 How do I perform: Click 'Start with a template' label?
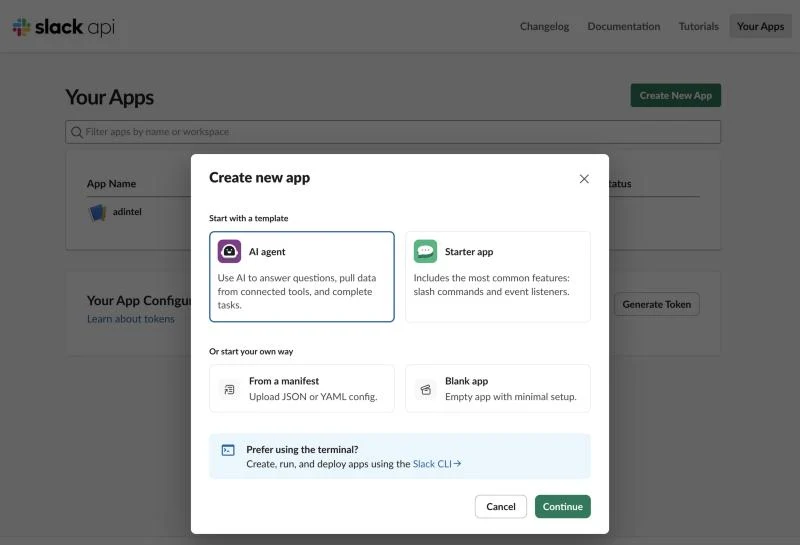click(x=248, y=218)
